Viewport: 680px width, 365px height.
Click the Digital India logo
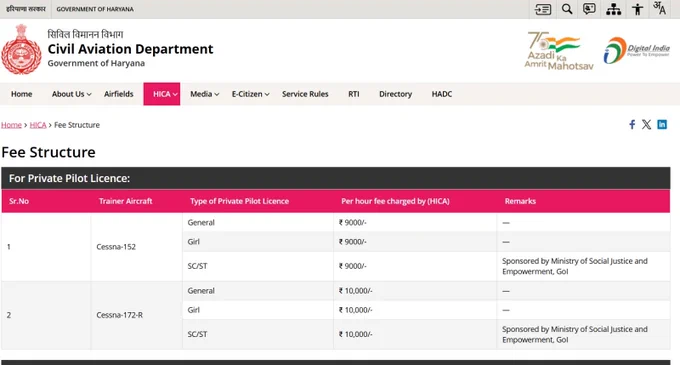636,50
